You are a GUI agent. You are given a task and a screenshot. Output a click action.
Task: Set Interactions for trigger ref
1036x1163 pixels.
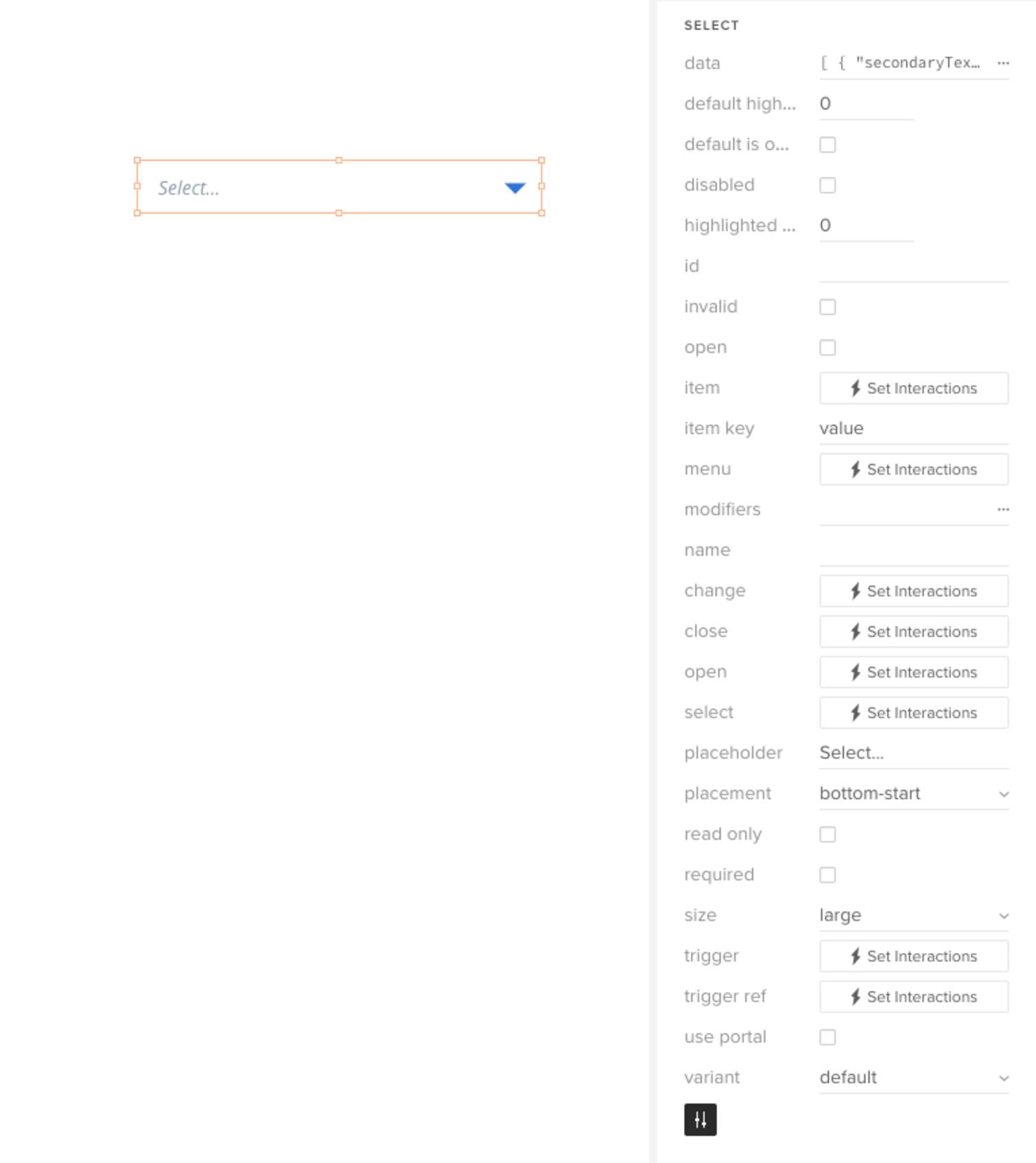pyautogui.click(x=913, y=996)
